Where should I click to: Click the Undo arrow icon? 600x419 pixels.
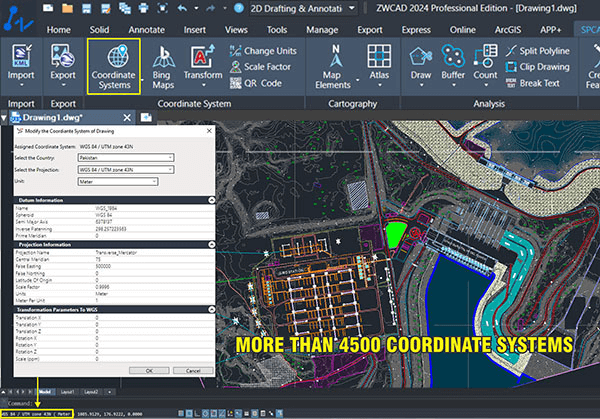pyautogui.click(x=183, y=8)
